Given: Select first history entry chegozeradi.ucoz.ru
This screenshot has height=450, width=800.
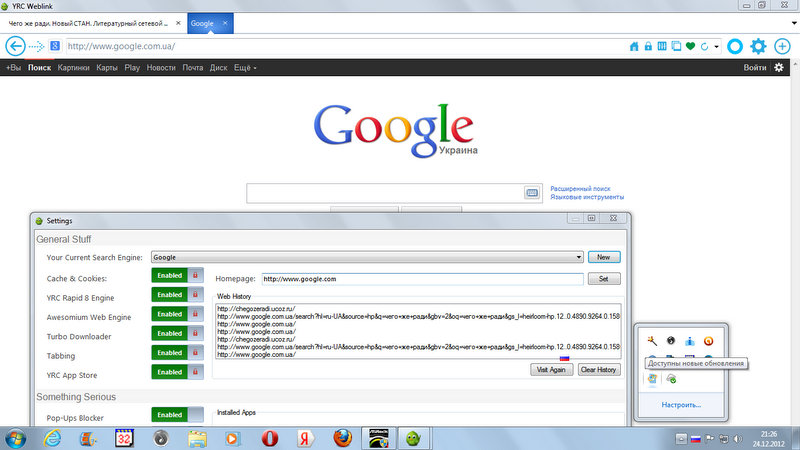Looking at the screenshot, I should pyautogui.click(x=256, y=309).
